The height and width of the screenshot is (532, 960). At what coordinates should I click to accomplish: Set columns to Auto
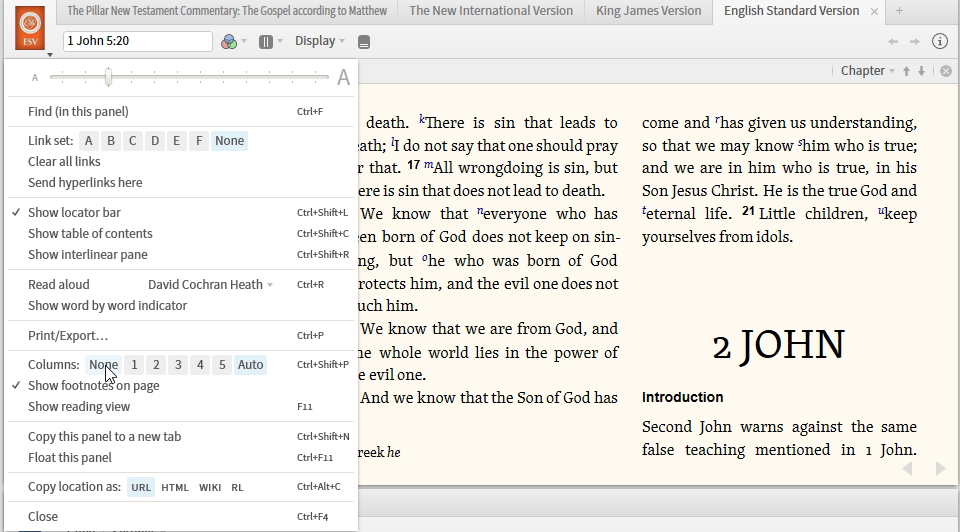(250, 365)
